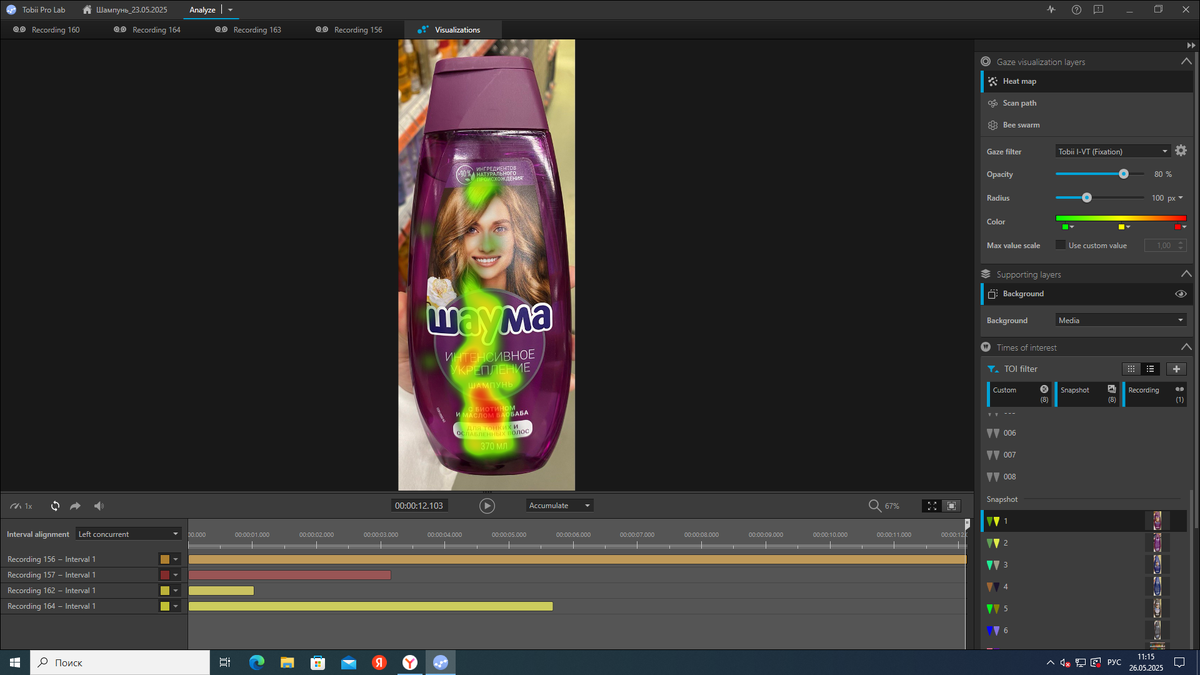Switch to the Recording 156 tab
The image size is (1200, 675).
click(x=349, y=30)
